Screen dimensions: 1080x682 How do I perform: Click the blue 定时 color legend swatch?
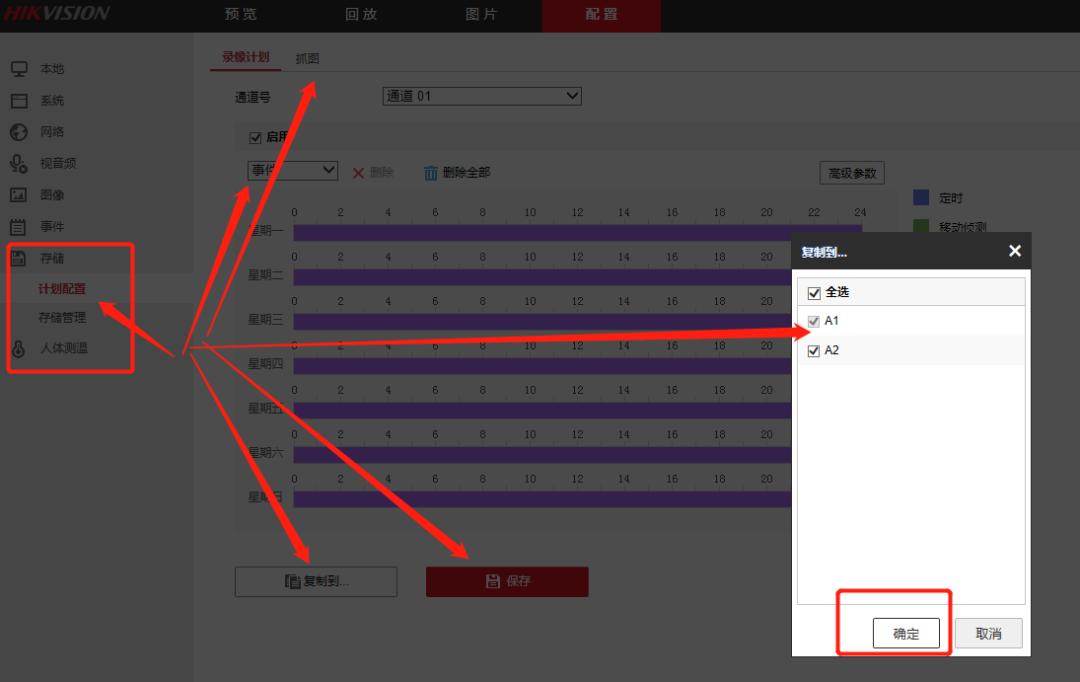[x=919, y=198]
